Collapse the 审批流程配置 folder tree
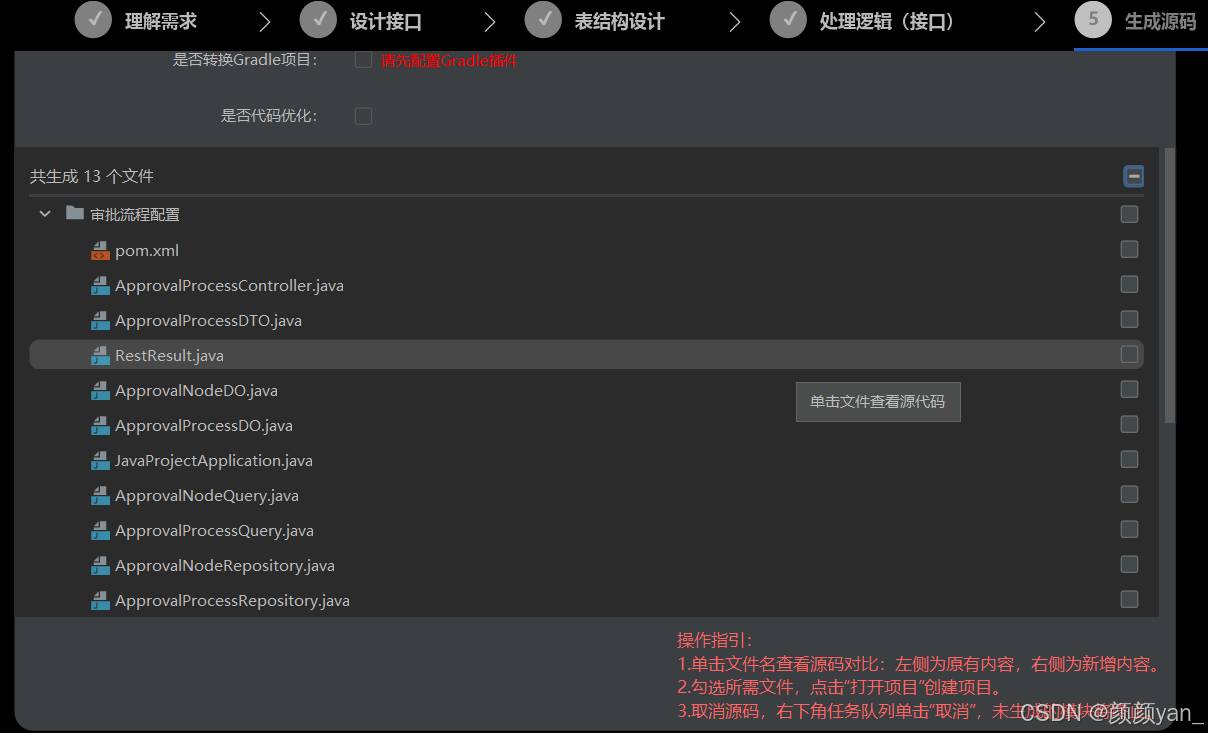The width and height of the screenshot is (1208, 733). (x=45, y=214)
